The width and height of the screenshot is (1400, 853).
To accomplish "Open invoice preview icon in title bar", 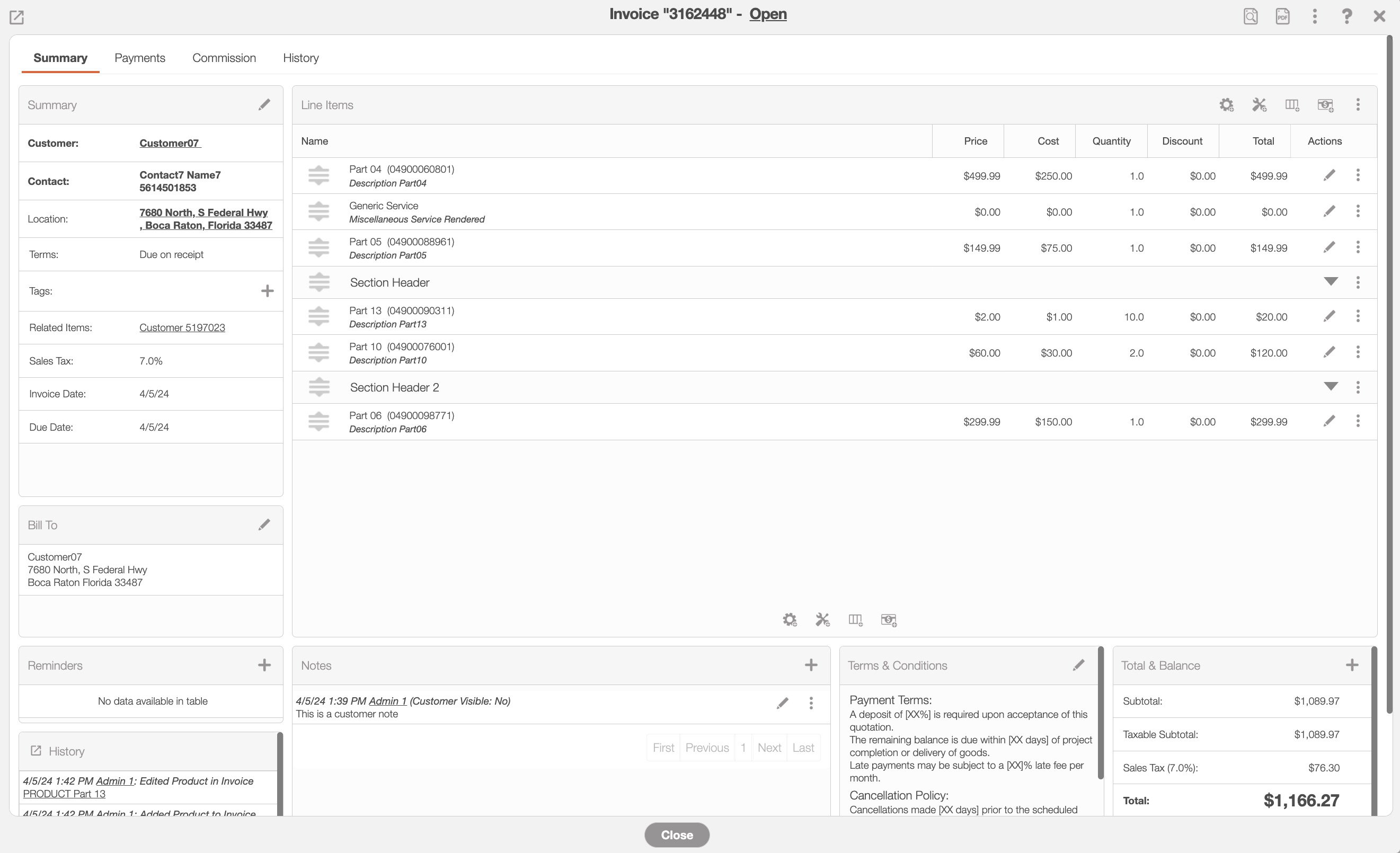I will coord(1250,16).
